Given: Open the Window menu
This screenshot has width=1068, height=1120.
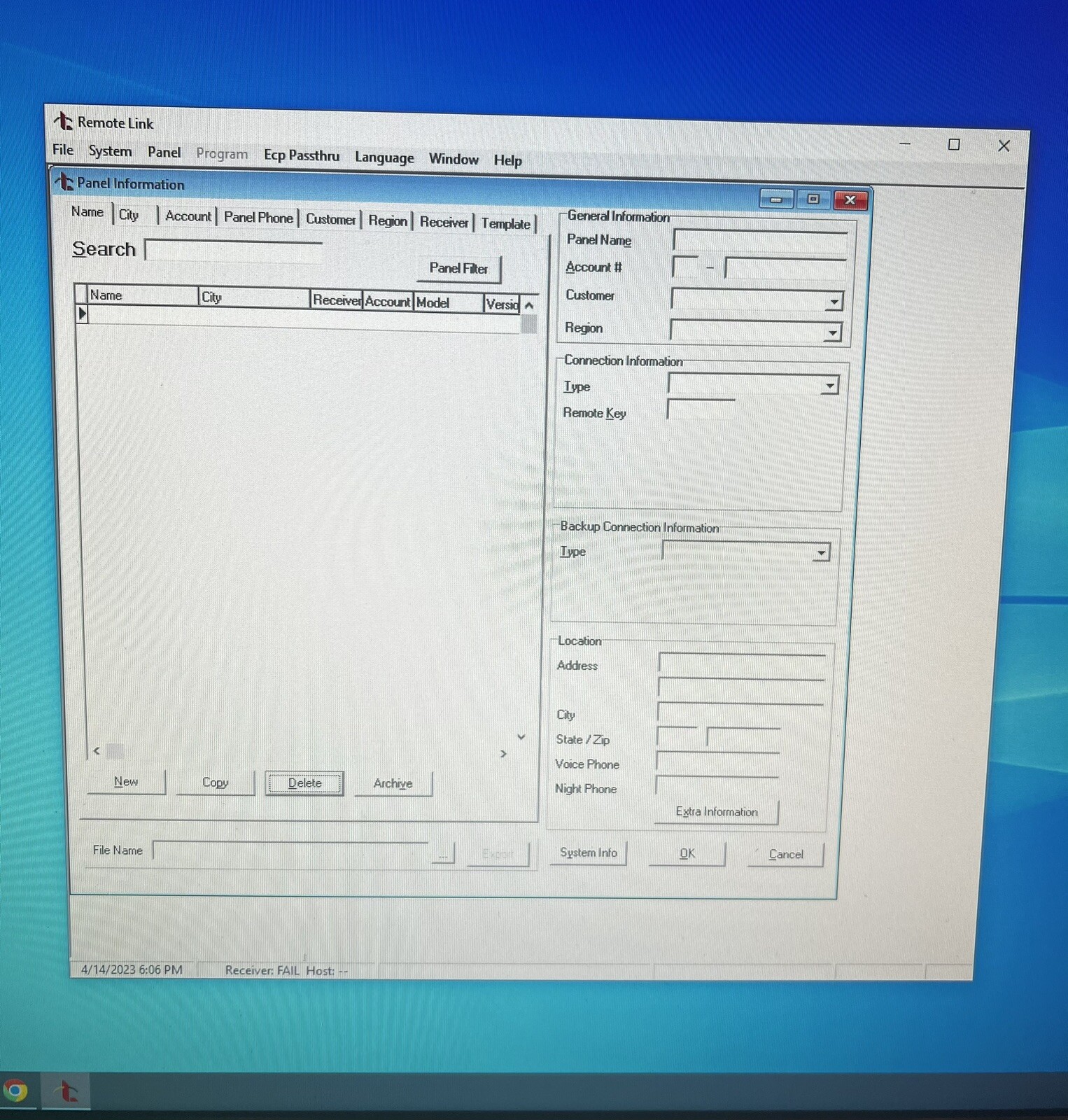Looking at the screenshot, I should 454,159.
